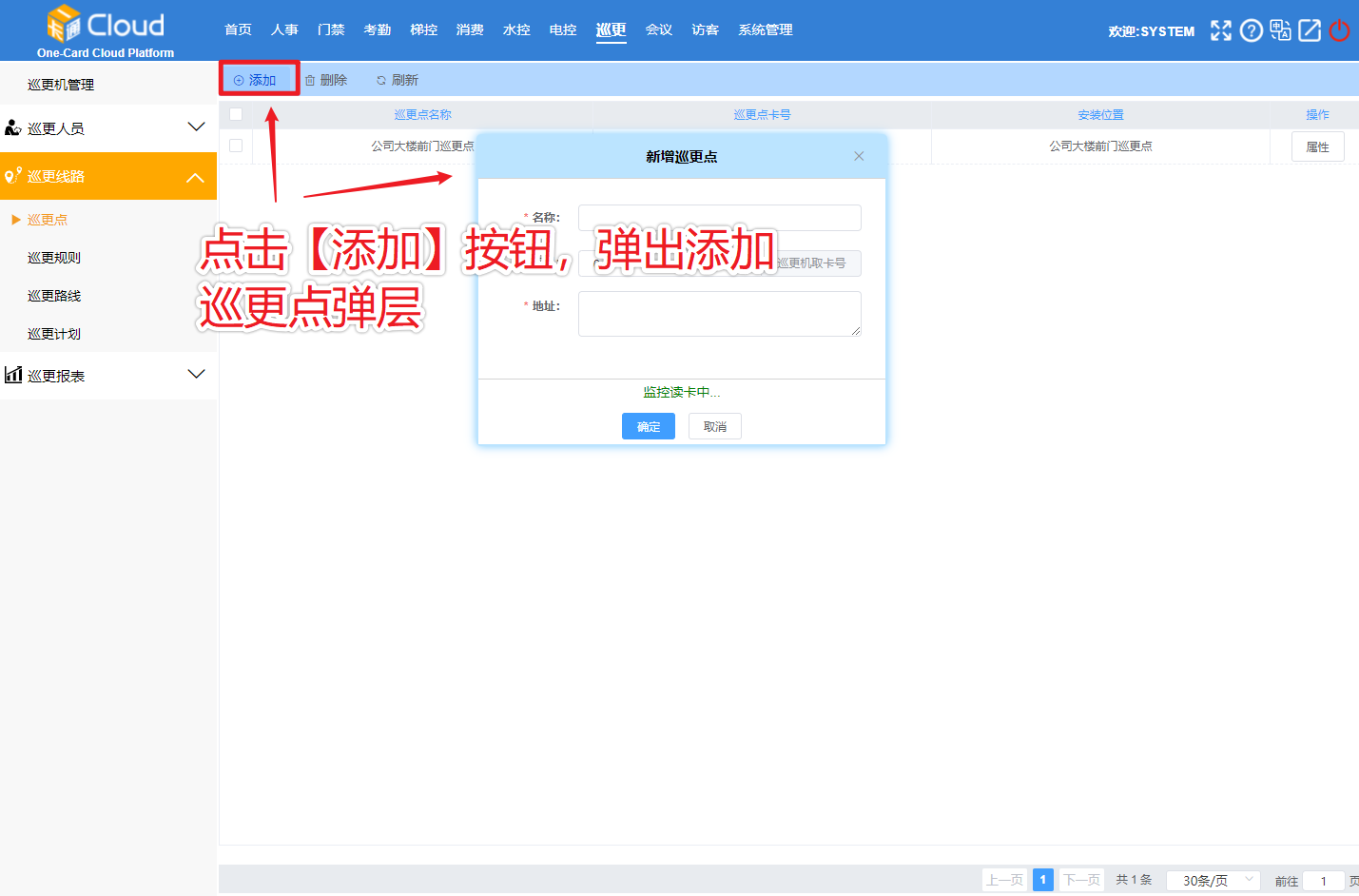Select page 1 in pagination
The width and height of the screenshot is (1359, 896).
[x=1042, y=880]
